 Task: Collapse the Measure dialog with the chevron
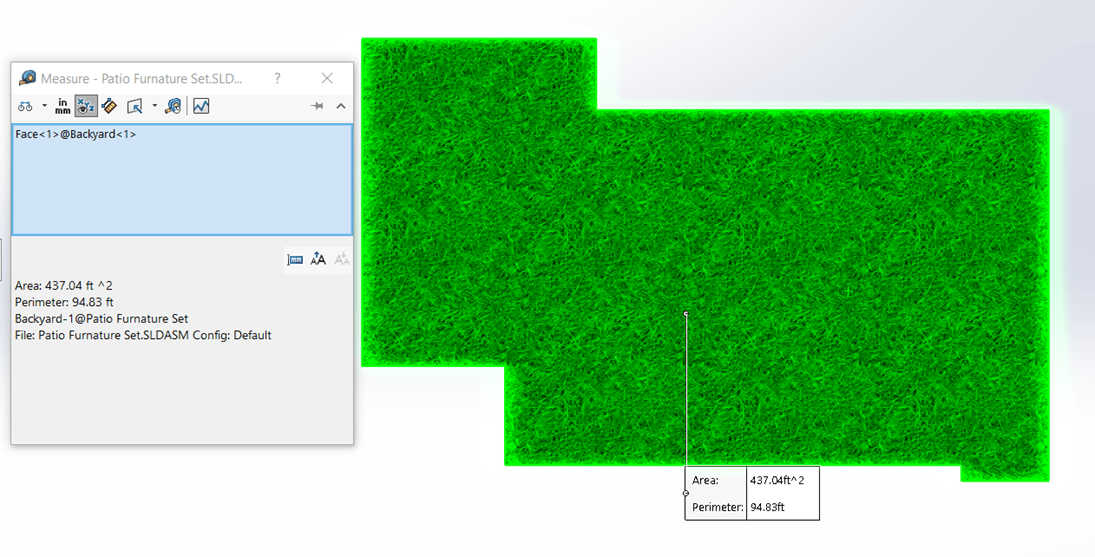[x=341, y=106]
